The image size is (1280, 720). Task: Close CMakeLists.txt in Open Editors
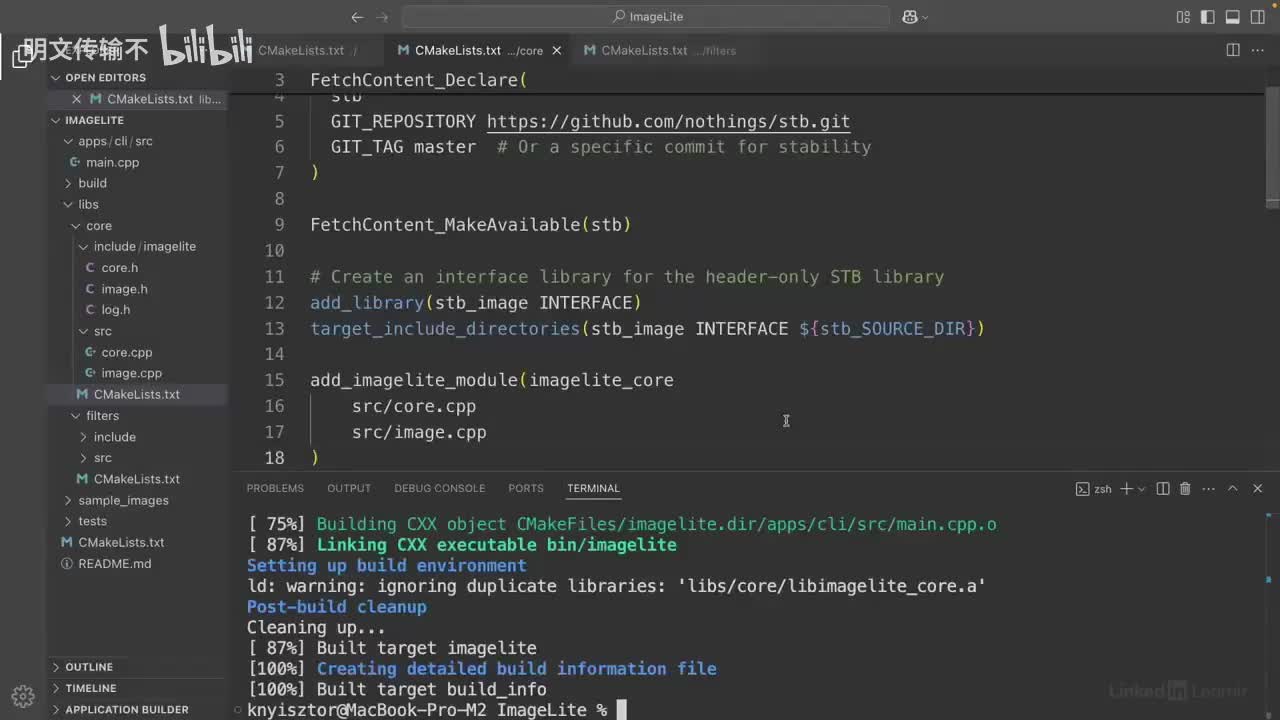click(x=77, y=99)
